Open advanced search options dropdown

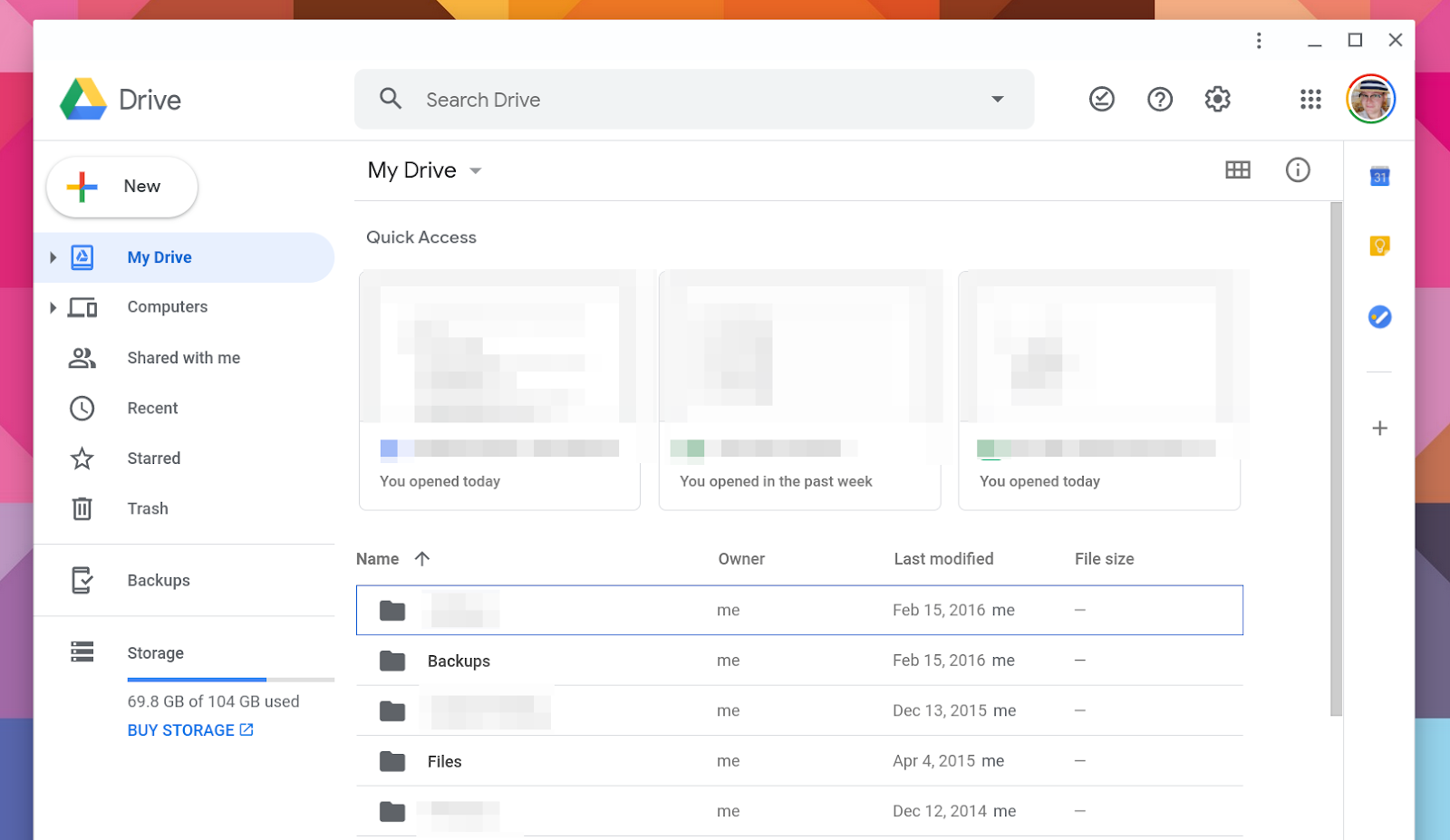(997, 99)
